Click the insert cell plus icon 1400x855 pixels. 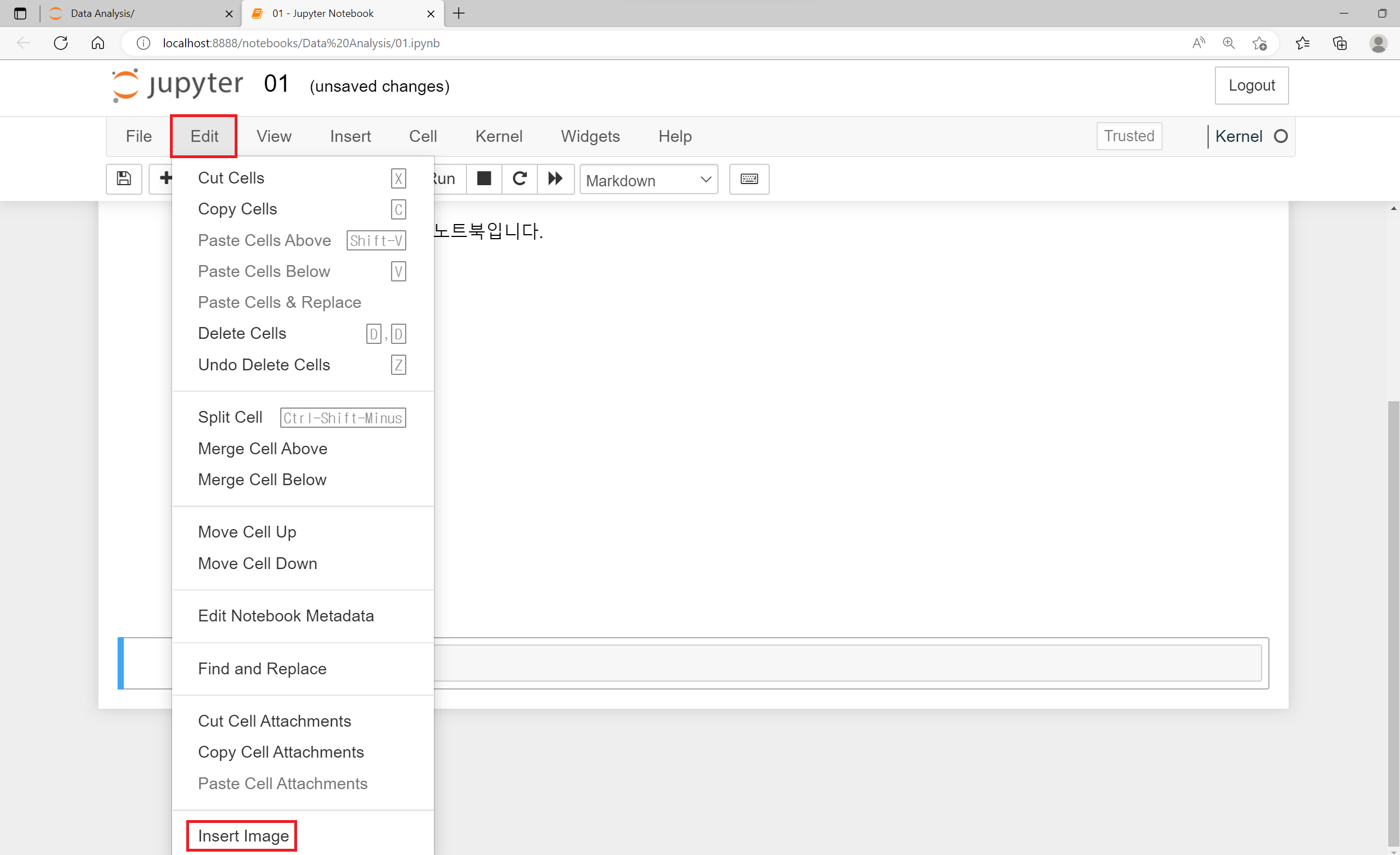tap(165, 178)
